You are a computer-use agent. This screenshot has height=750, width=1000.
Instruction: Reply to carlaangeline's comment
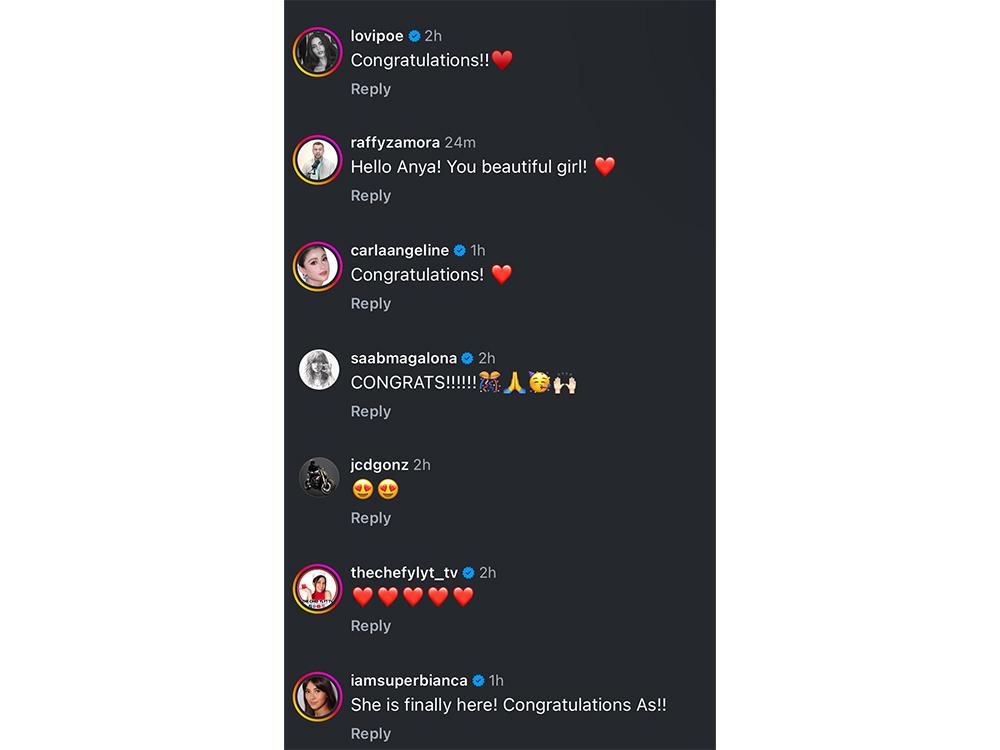pyautogui.click(x=371, y=304)
